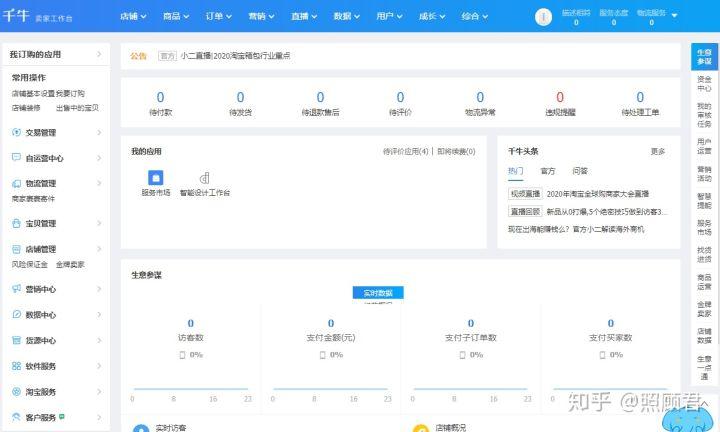
Task: Open the 综合 dropdown in the top menu
Action: click(475, 16)
